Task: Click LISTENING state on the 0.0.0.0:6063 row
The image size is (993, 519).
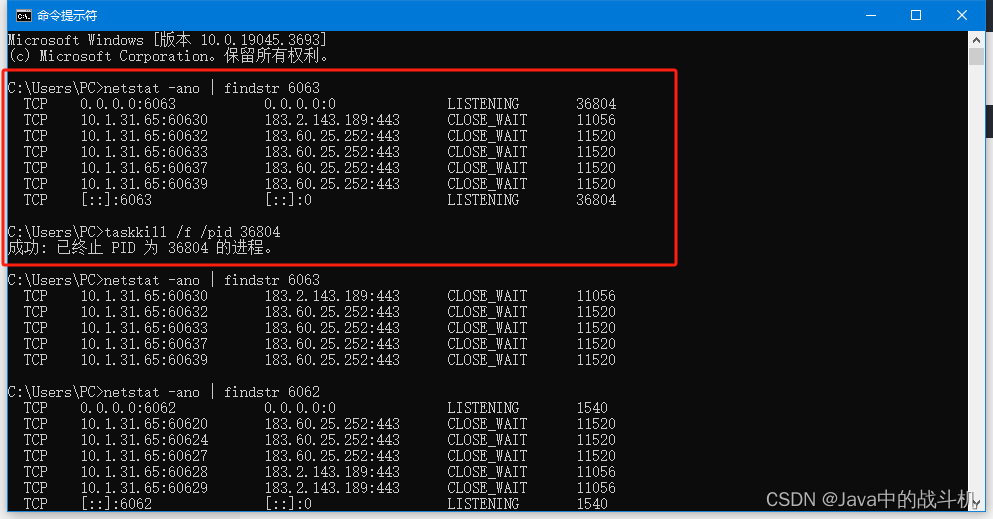Action: 483,104
